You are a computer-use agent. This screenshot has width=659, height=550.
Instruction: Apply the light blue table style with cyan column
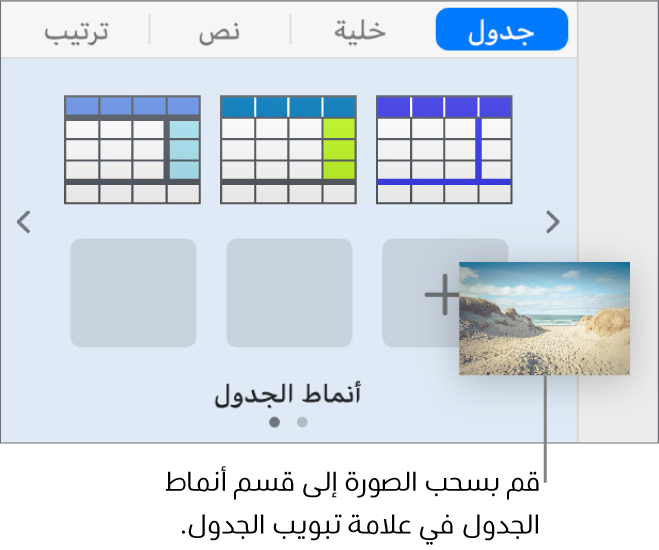tap(132, 150)
